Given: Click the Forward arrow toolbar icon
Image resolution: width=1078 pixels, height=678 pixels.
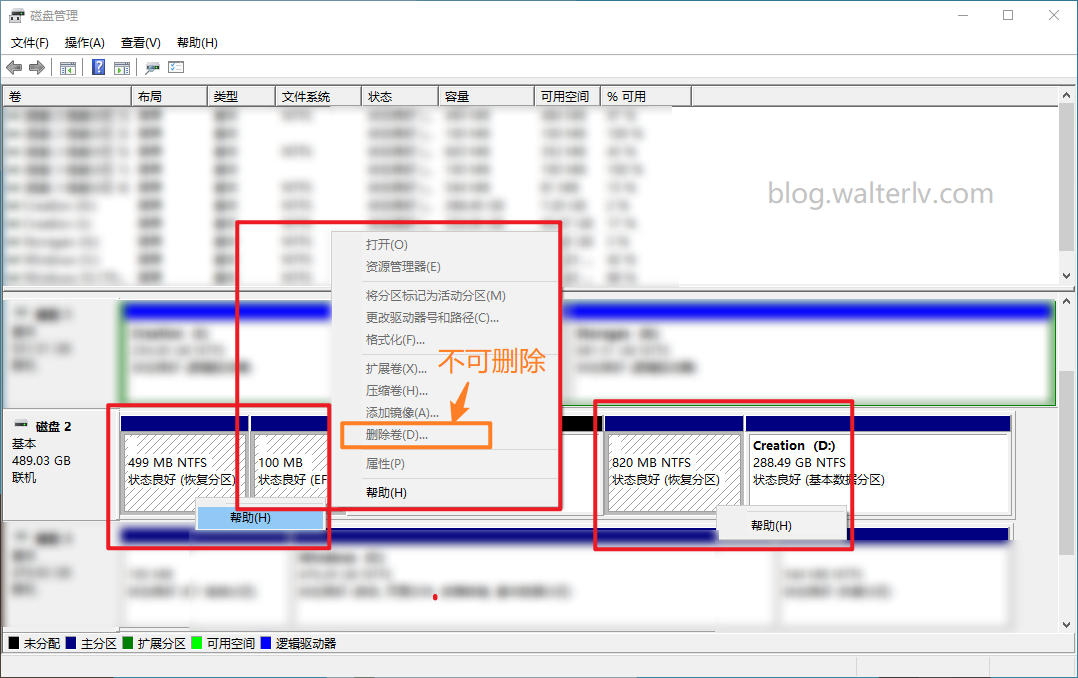Looking at the screenshot, I should pos(37,67).
